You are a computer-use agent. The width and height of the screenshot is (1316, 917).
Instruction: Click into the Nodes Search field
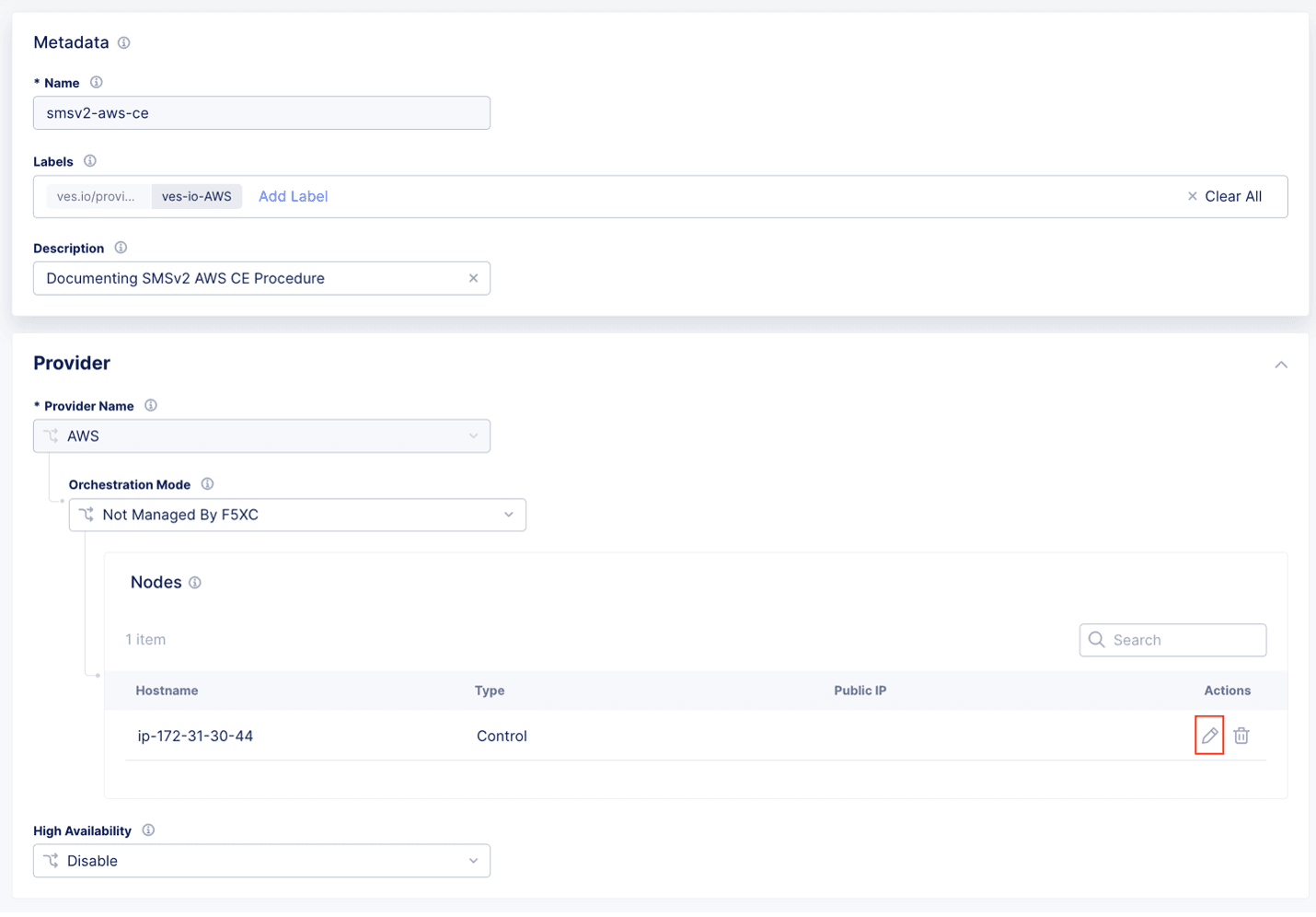[x=1183, y=640]
